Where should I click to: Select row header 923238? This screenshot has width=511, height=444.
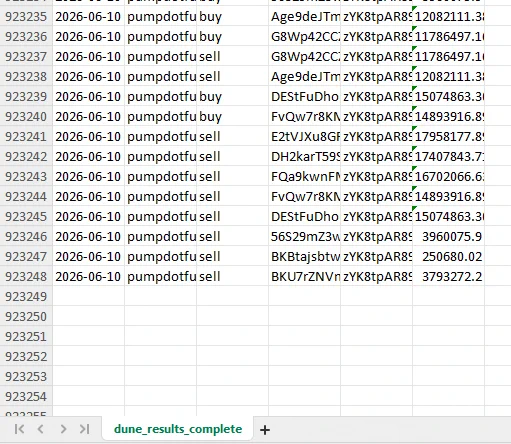pos(26,76)
